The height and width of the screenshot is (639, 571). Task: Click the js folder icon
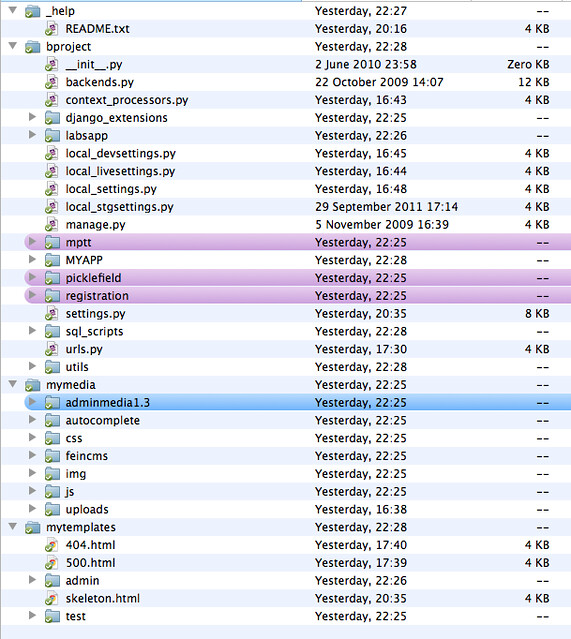click(x=52, y=492)
